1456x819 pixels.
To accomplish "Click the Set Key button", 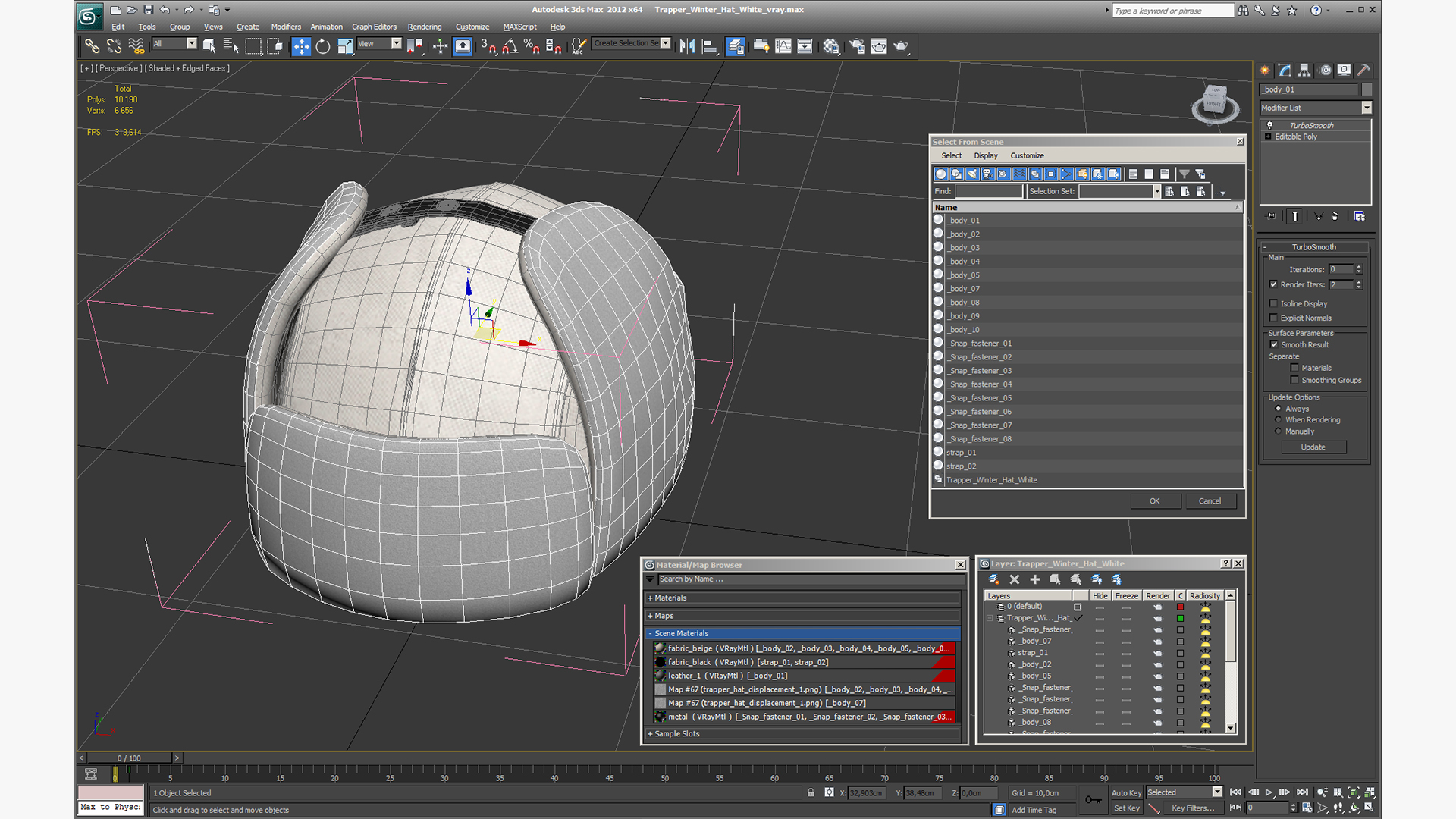I will (1126, 808).
